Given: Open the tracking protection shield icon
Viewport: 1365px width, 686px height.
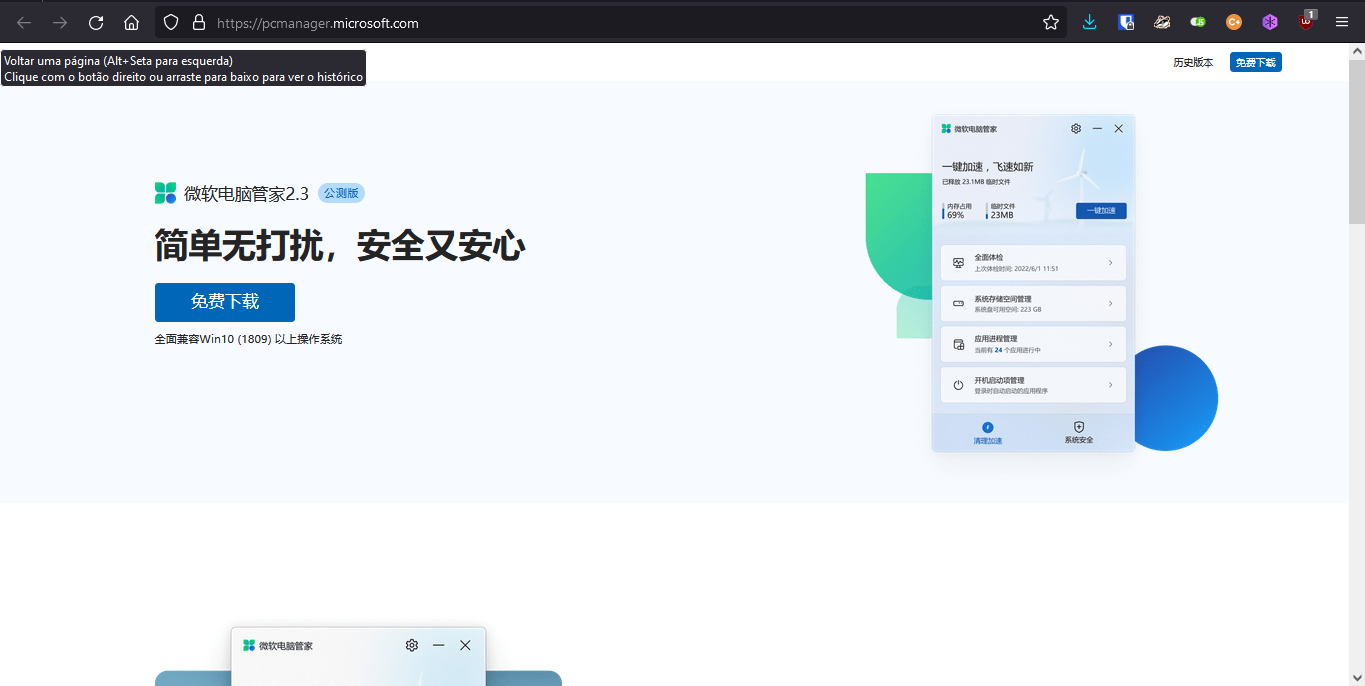Looking at the screenshot, I should point(171,22).
